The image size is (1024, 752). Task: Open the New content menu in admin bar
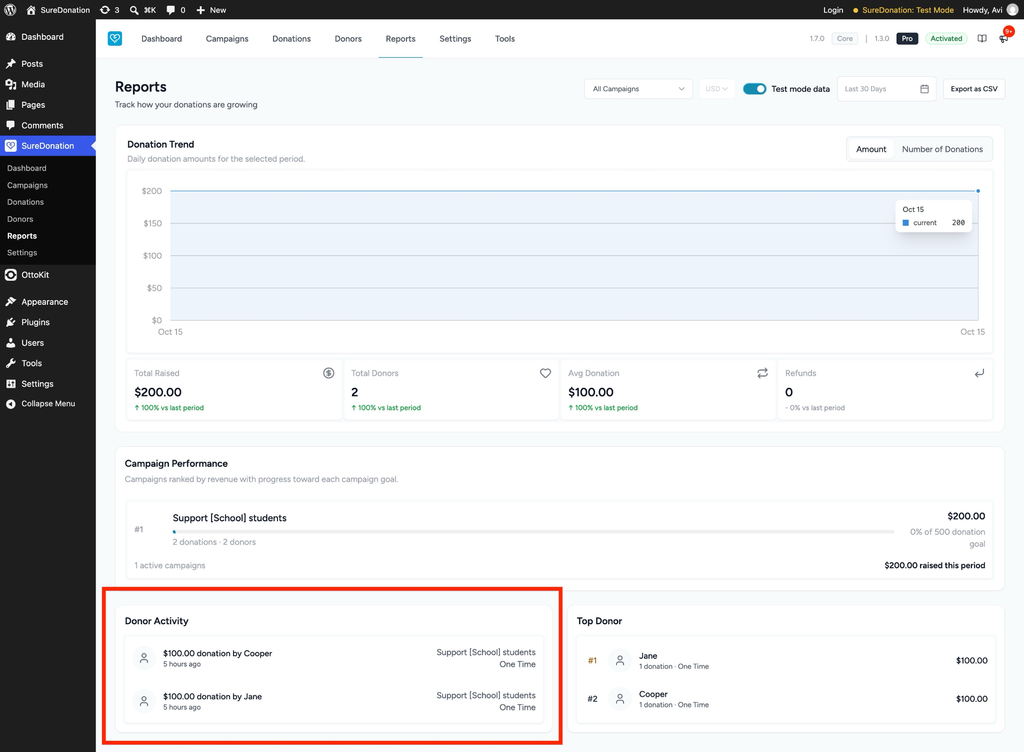pyautogui.click(x=211, y=10)
